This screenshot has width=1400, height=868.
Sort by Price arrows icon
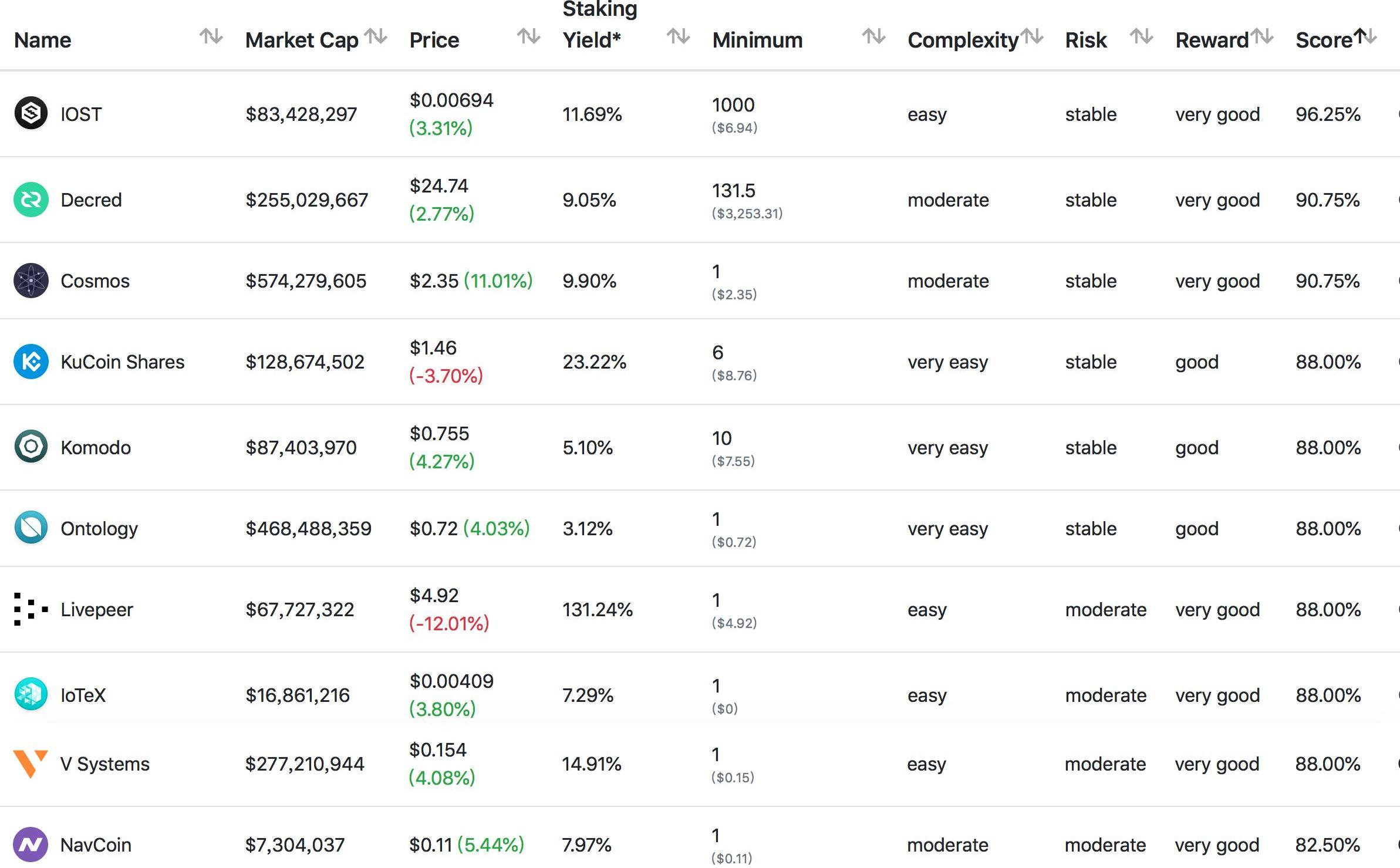tap(528, 36)
